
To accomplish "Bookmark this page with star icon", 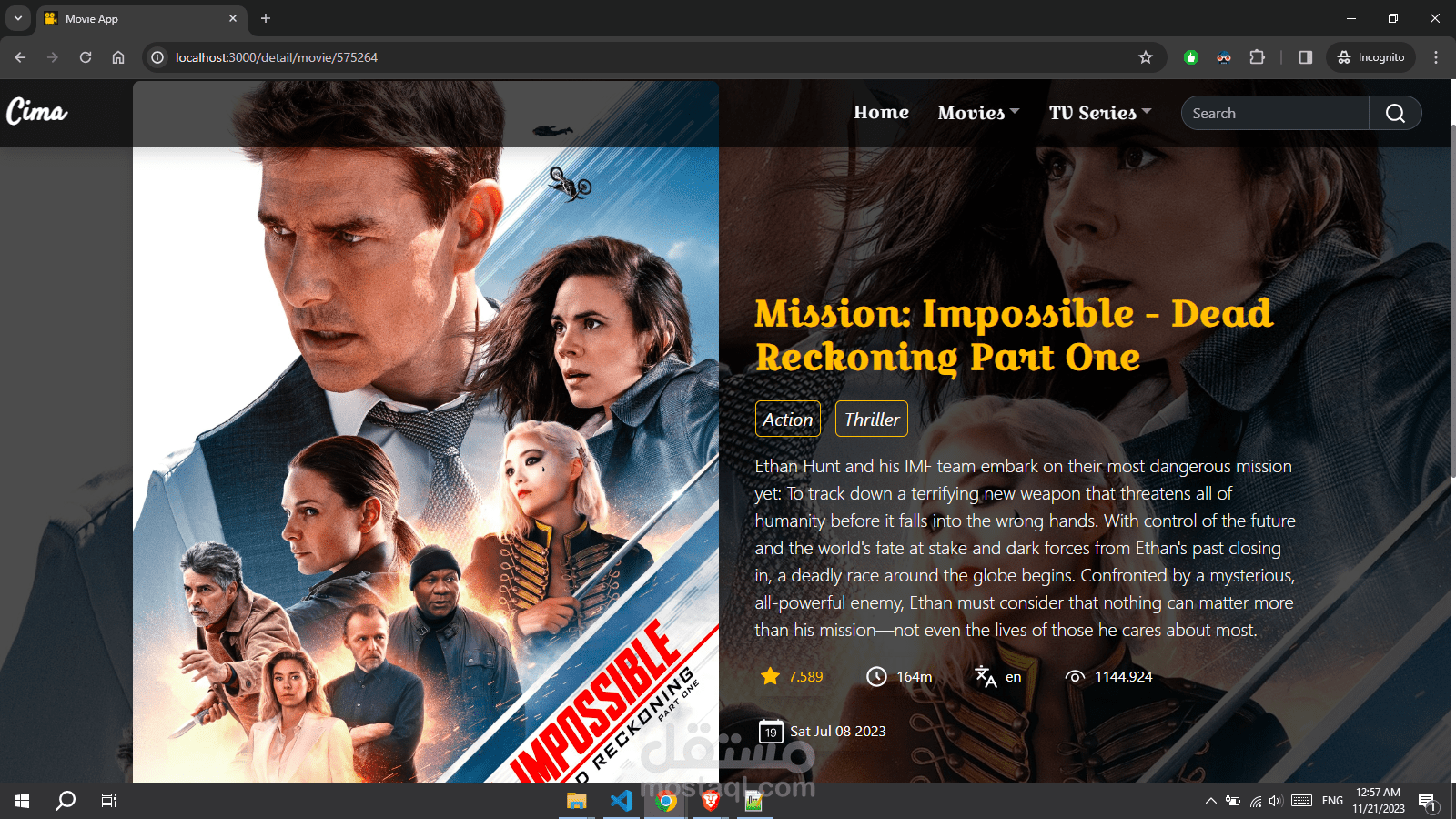I will point(1146,57).
